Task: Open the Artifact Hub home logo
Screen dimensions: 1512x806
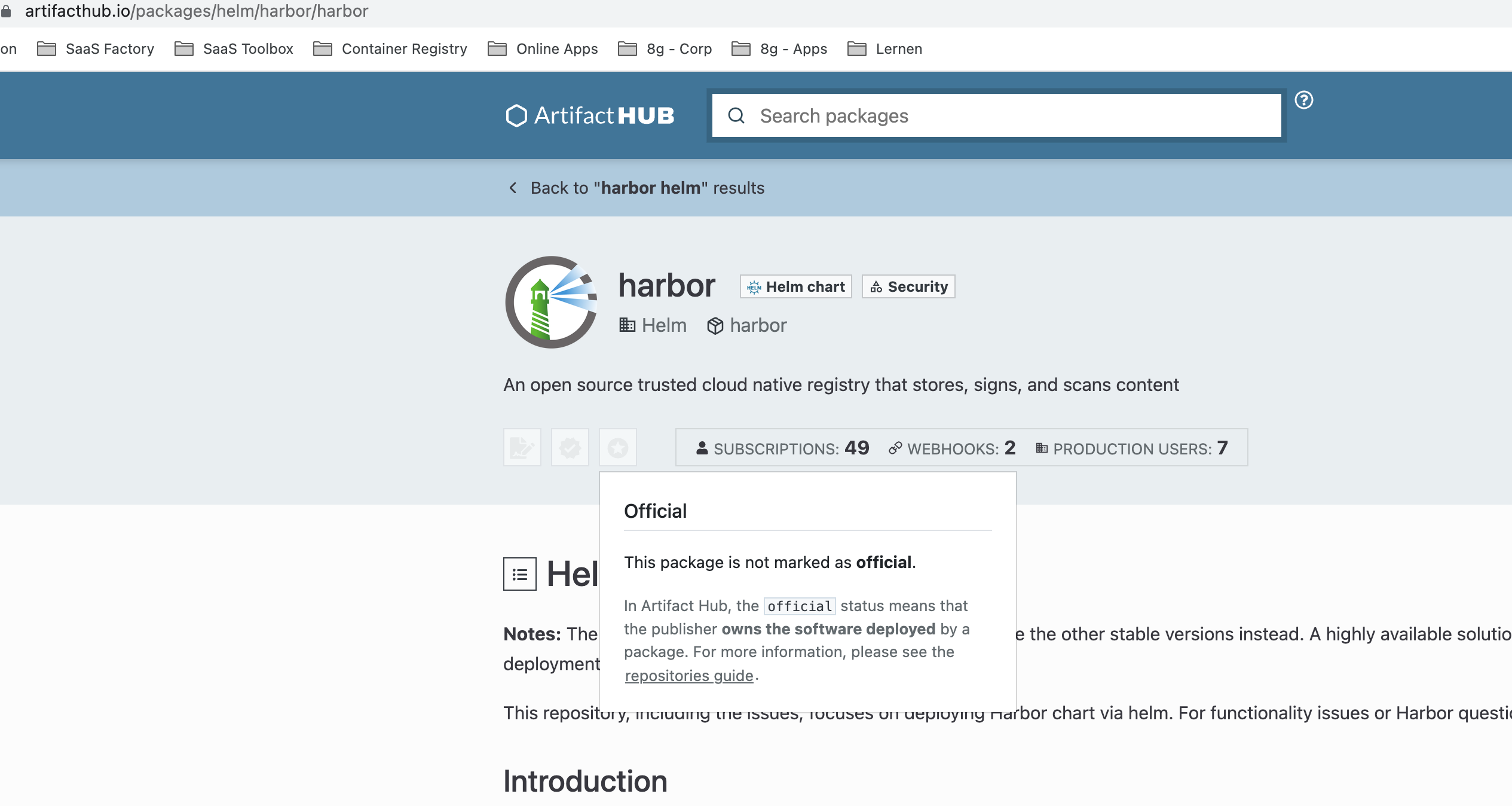Action: (x=589, y=115)
